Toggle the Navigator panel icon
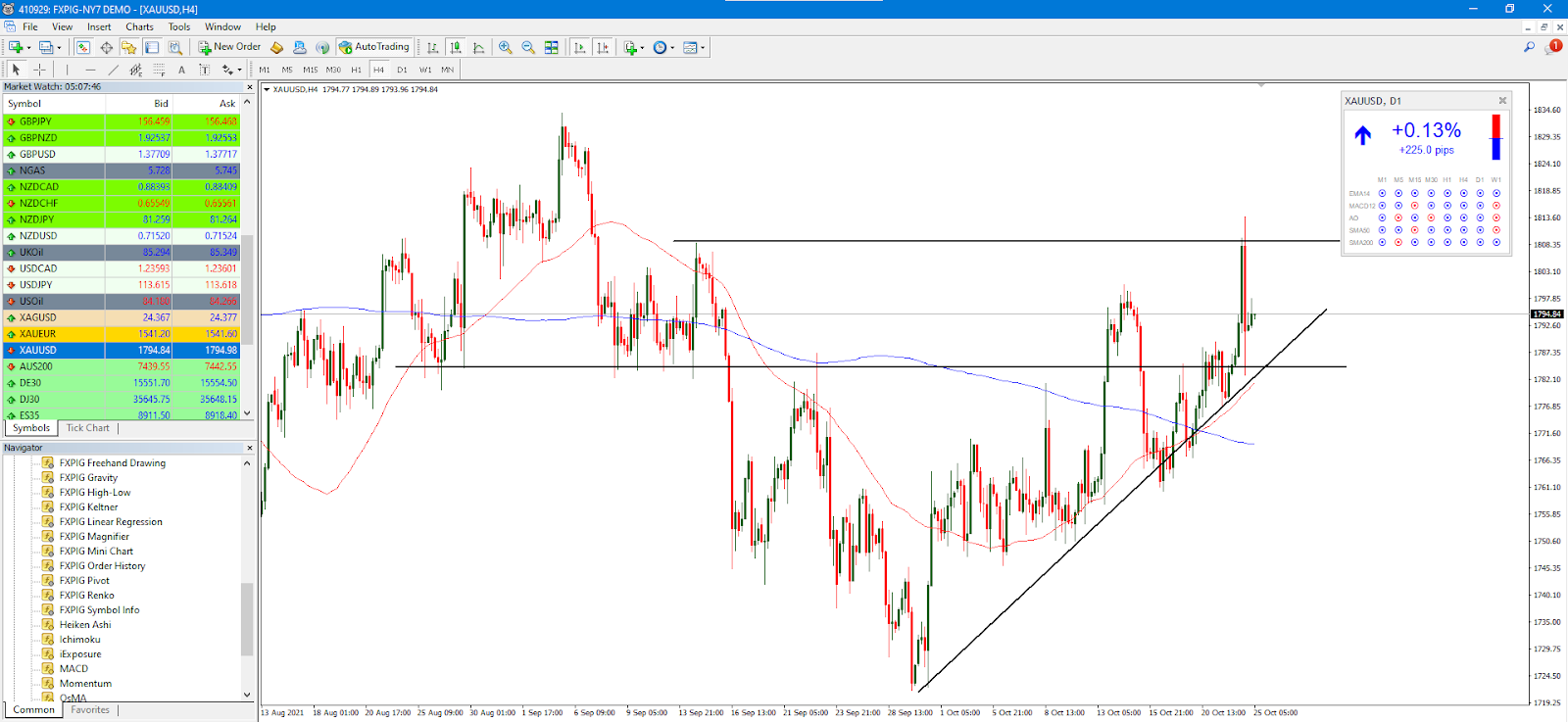Viewport: 1568px width, 722px height. 129,47
